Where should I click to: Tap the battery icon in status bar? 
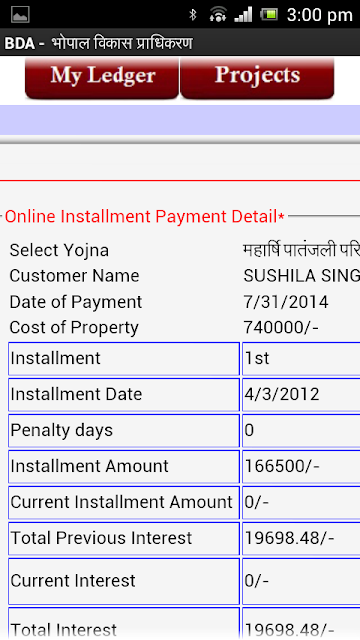269,15
